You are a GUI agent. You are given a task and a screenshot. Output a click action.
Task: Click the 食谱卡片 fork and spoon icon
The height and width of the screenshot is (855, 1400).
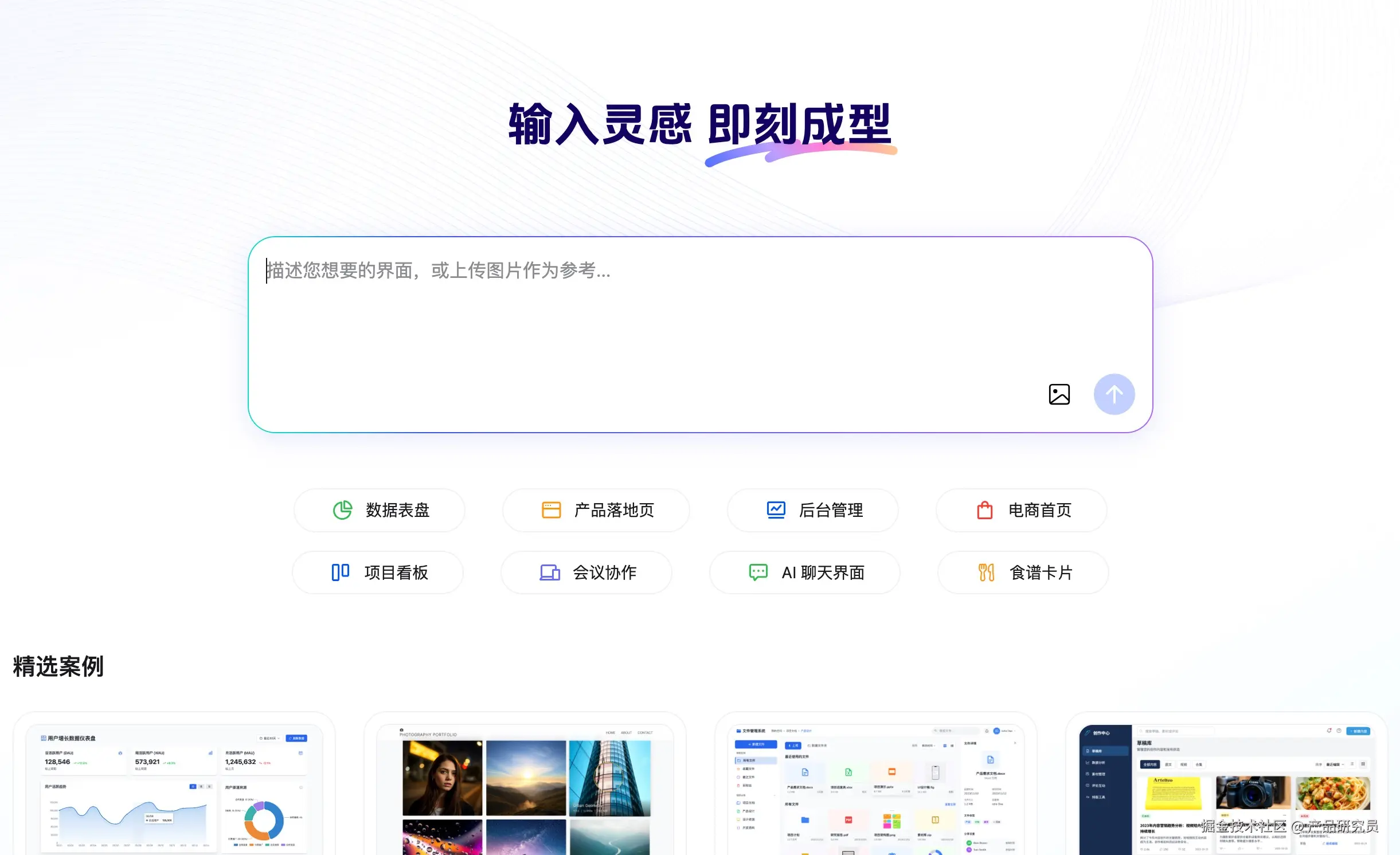(x=986, y=572)
